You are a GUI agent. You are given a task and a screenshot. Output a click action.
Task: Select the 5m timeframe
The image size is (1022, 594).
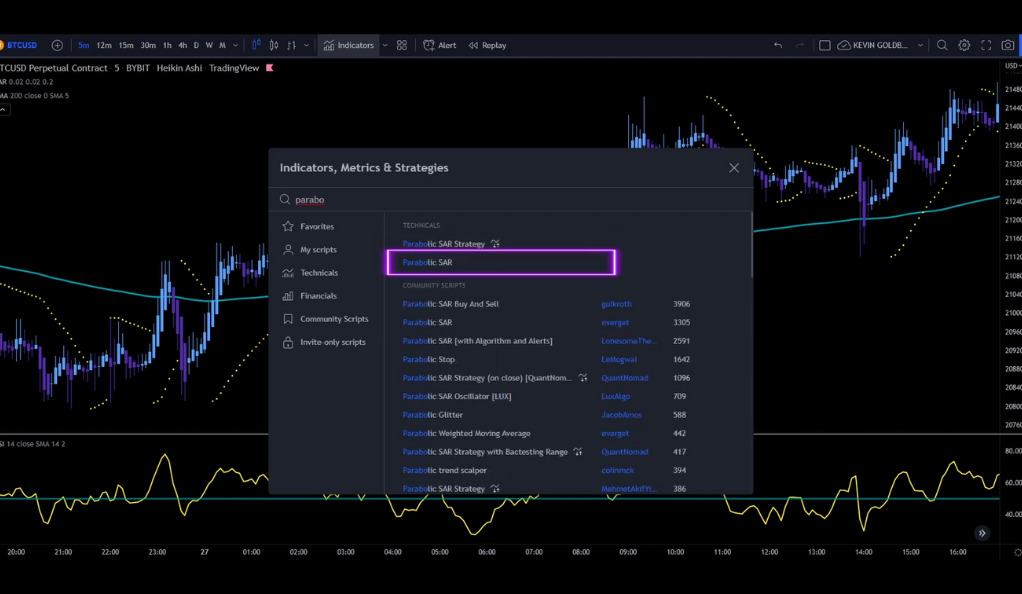(83, 45)
